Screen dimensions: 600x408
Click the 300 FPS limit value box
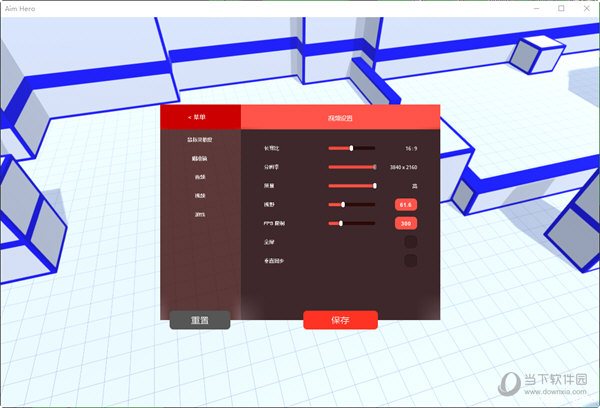[406, 223]
